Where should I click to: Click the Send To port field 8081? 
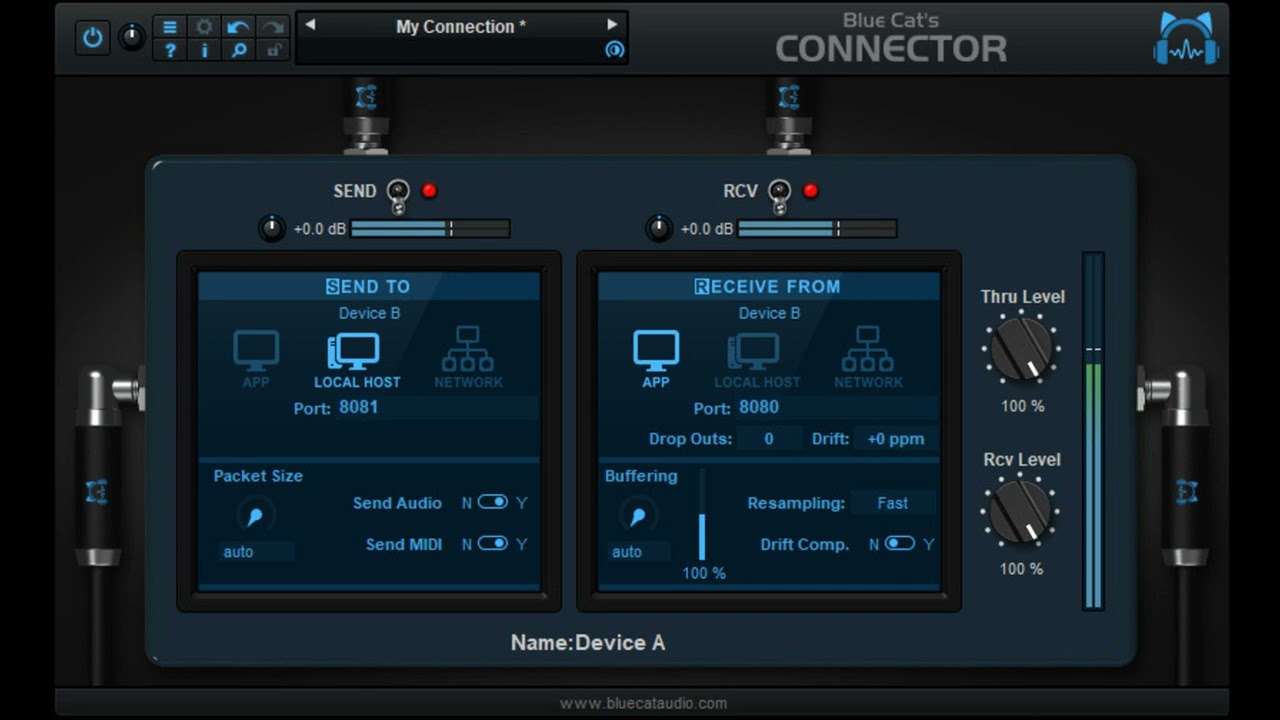tap(436, 408)
